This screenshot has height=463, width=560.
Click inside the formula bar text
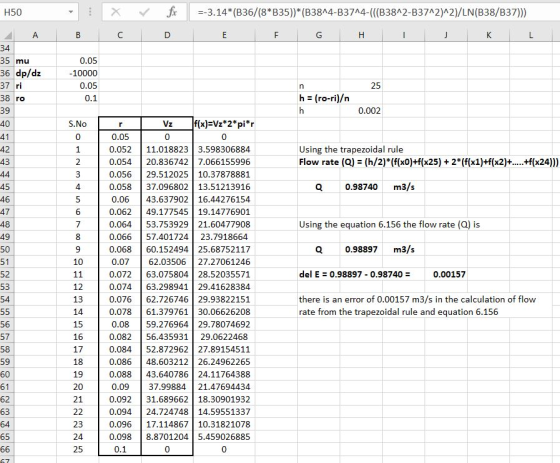pos(361,13)
